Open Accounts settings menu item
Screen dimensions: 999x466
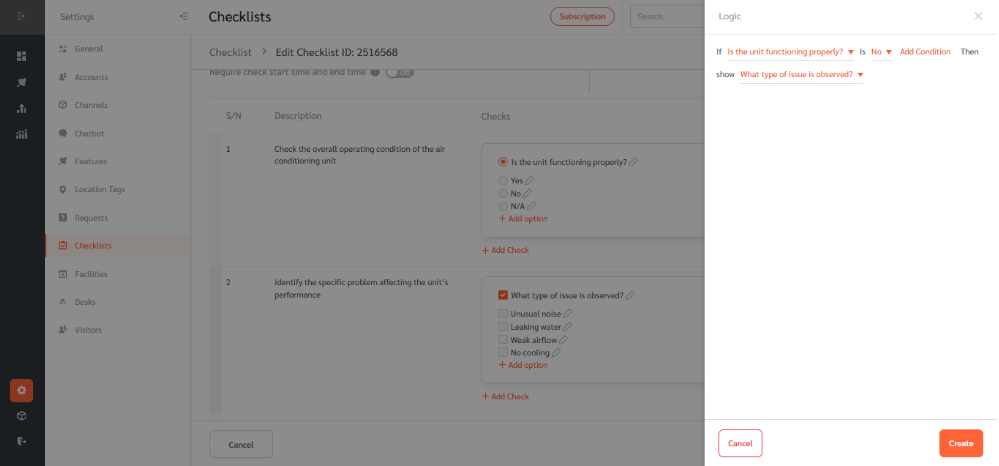118,77
